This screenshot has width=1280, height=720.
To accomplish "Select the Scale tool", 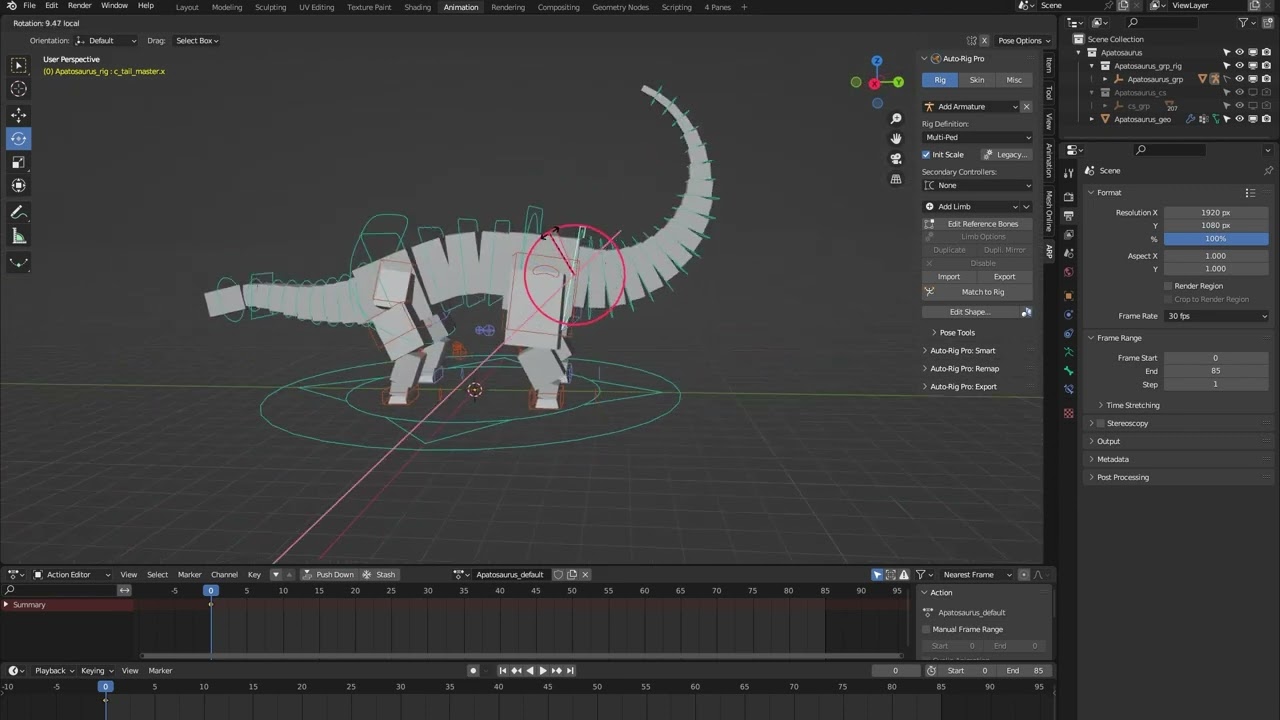I will (x=18, y=162).
